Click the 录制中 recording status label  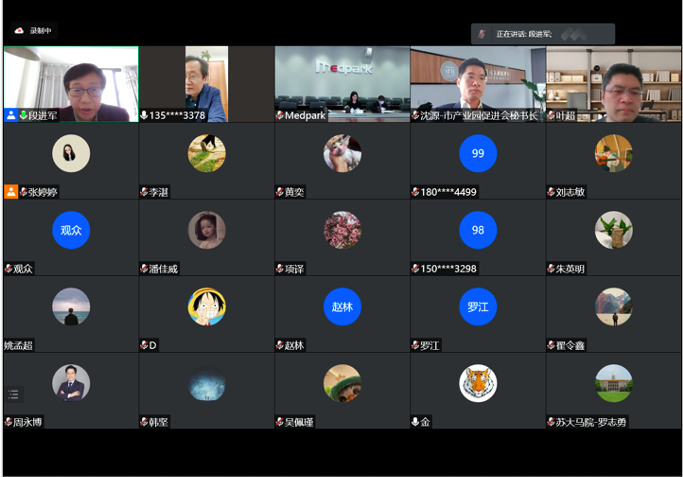40,31
